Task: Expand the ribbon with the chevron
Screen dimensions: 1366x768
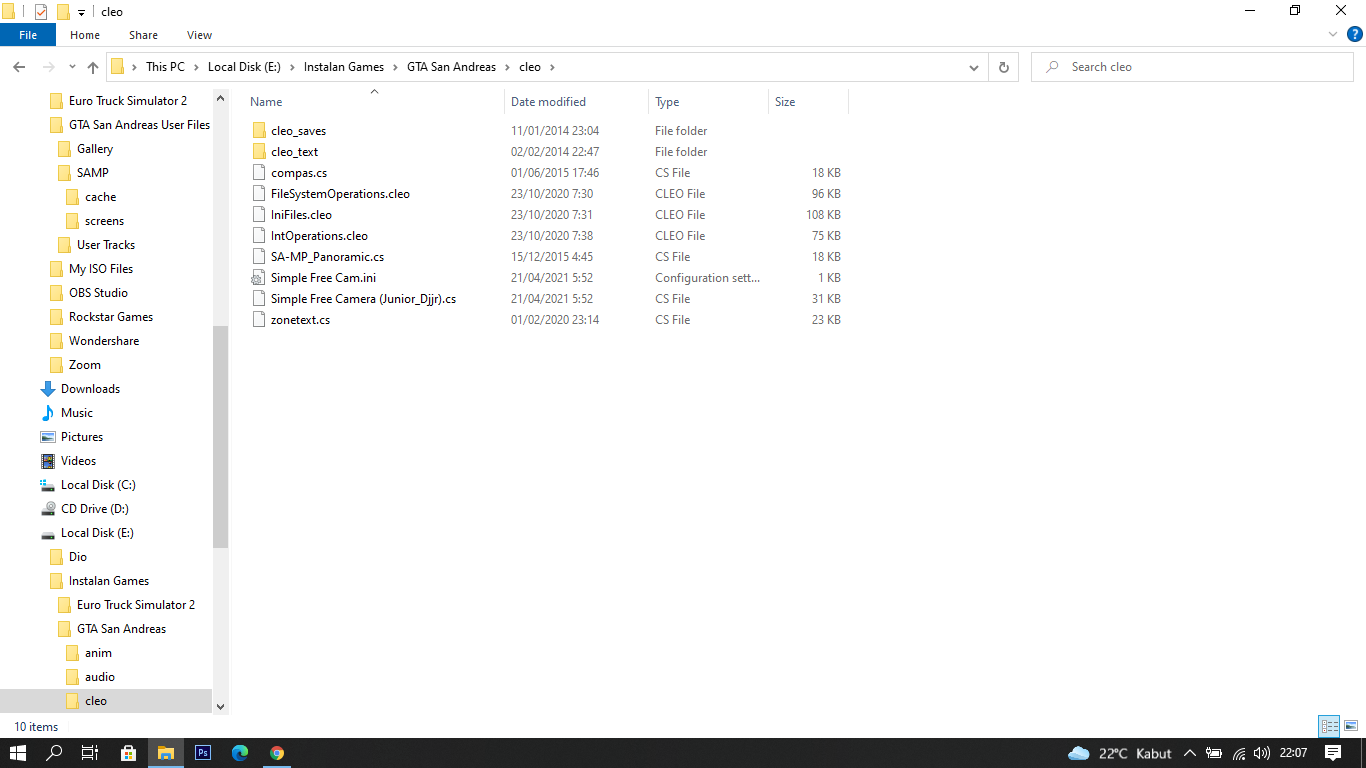Action: tap(1333, 34)
